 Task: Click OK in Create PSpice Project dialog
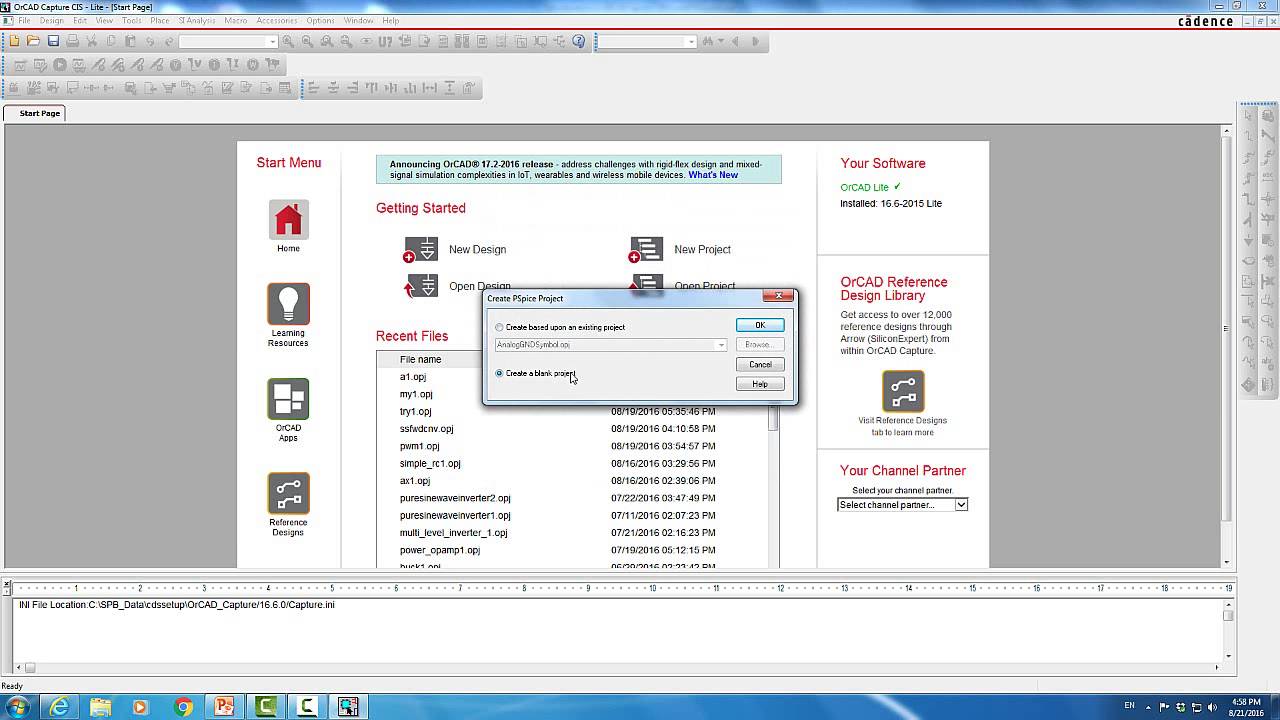760,325
